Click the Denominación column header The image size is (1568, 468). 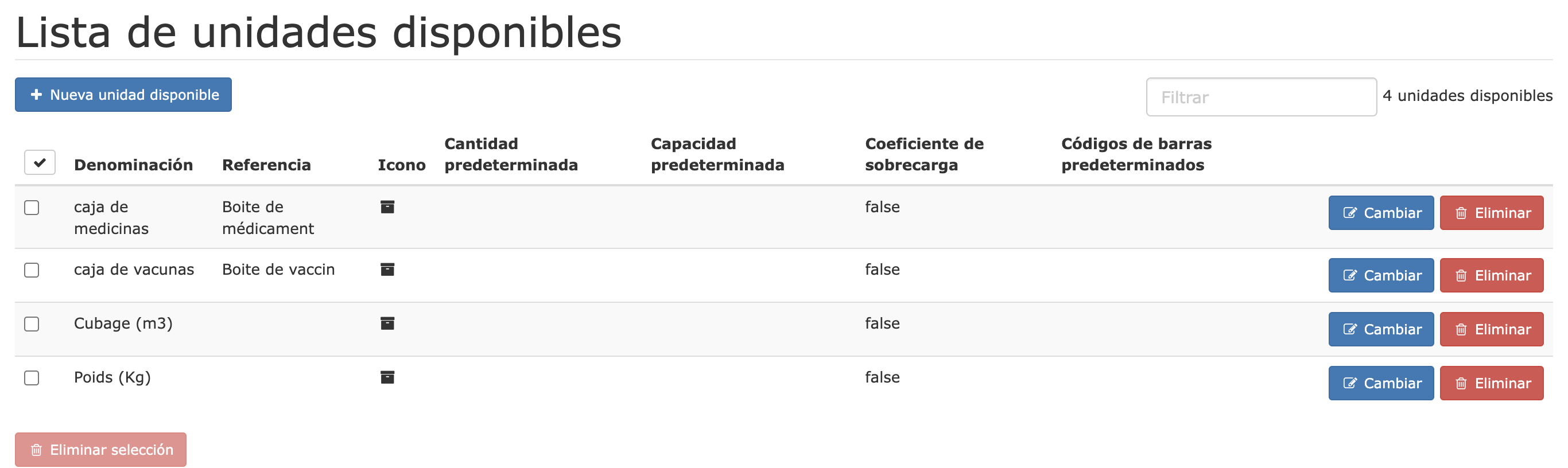[x=133, y=165]
